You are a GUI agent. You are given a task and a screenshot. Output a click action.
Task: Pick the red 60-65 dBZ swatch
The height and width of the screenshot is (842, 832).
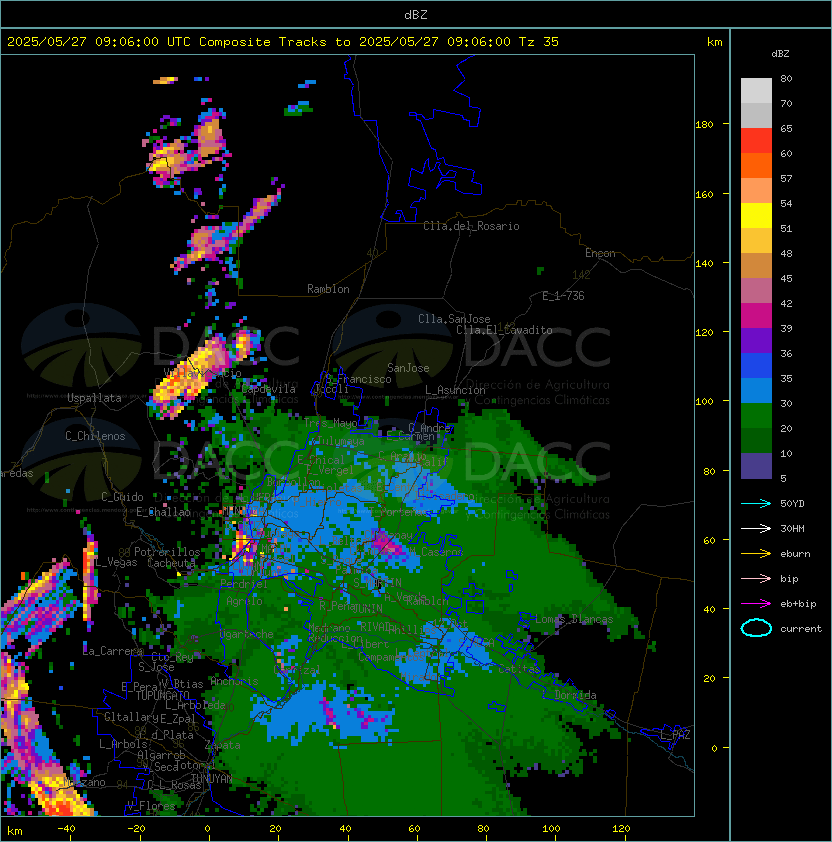click(x=756, y=141)
